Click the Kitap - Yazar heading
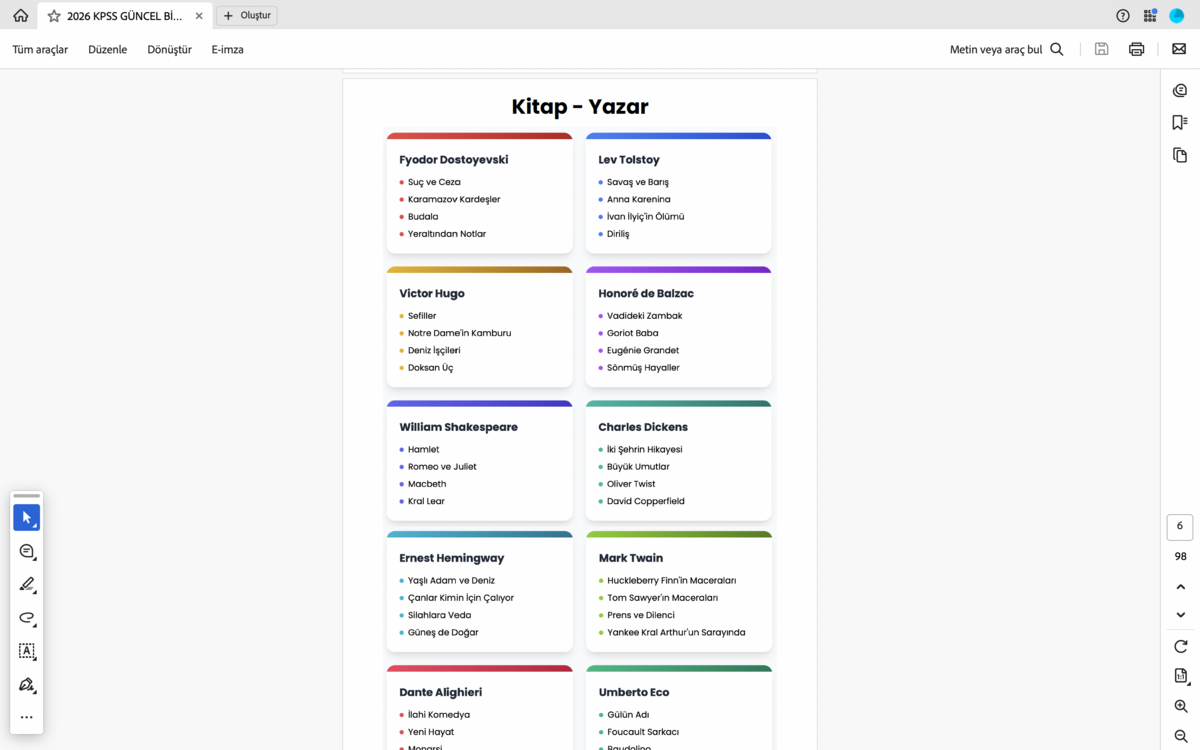1200x750 pixels. 580,106
